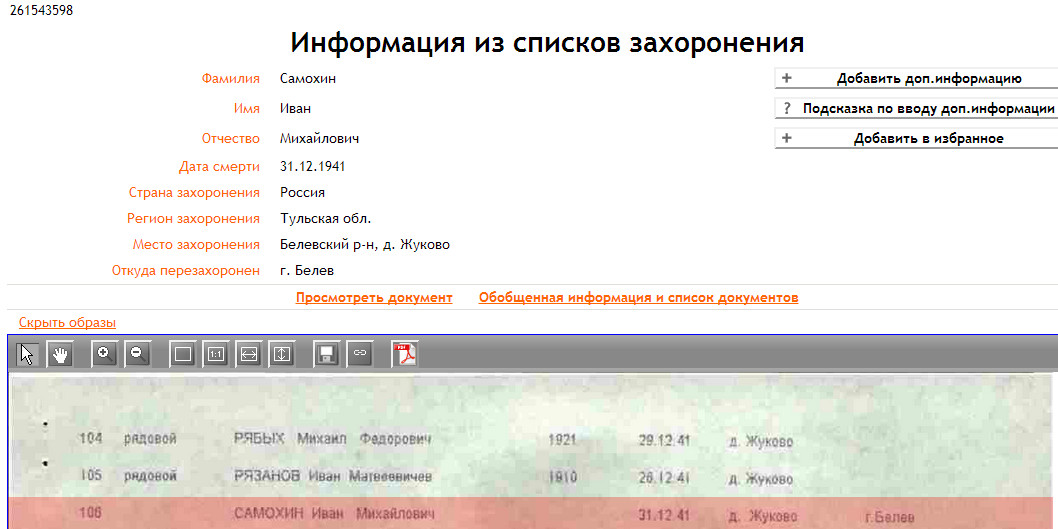
Task: Open 'Обобщенная информация и список документов'
Action: [x=638, y=298]
